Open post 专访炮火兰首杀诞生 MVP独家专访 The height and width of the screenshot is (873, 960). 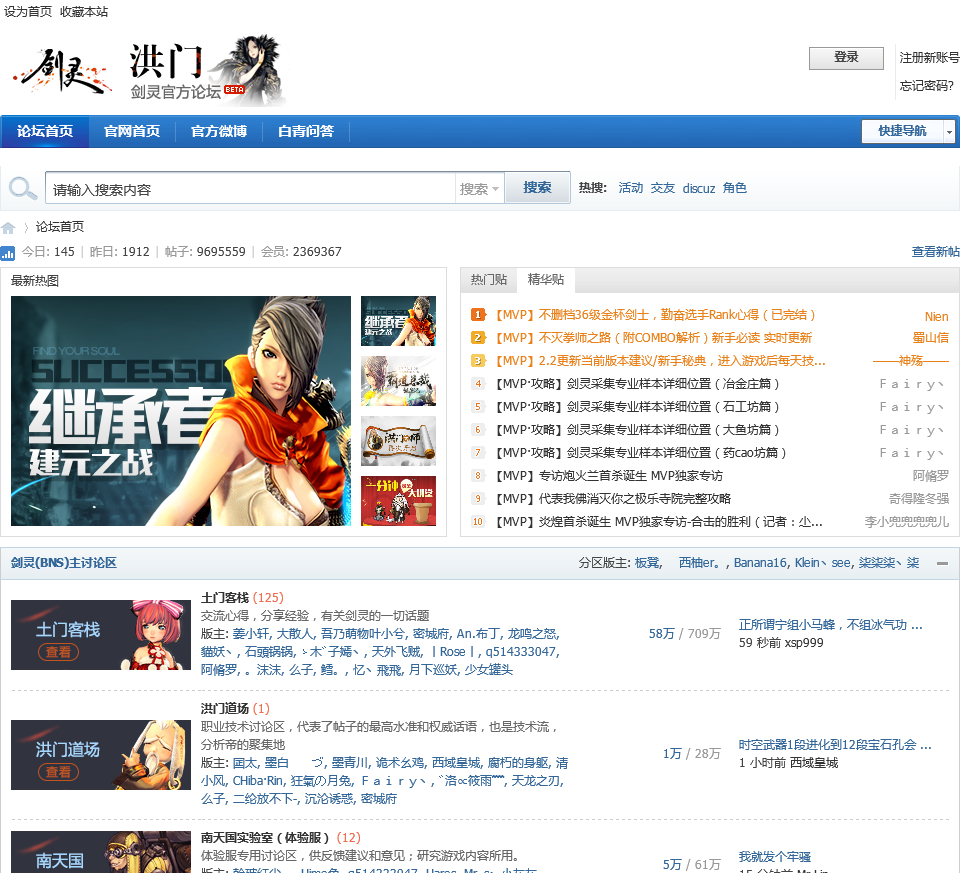(608, 476)
